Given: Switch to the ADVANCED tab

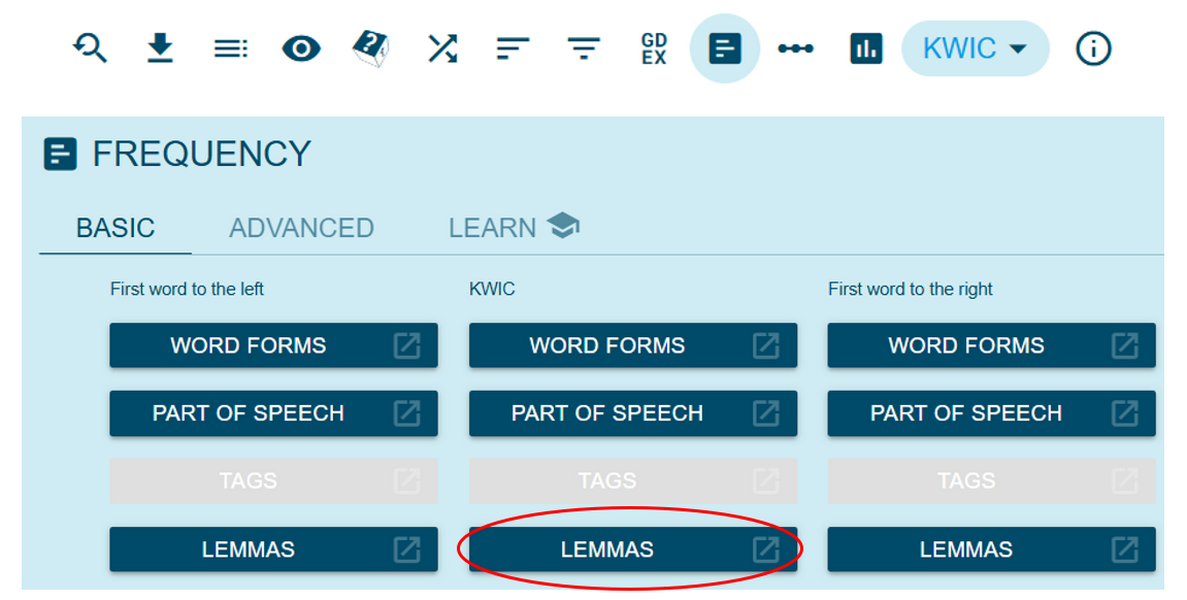Looking at the screenshot, I should (301, 228).
